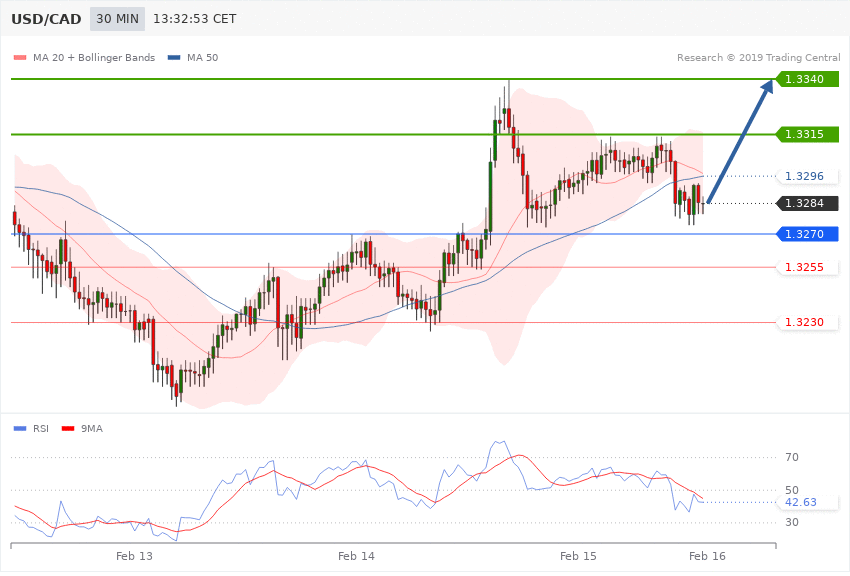The height and width of the screenshot is (576, 850).
Task: Select the 1.3315 resistance price tag
Action: pos(807,134)
